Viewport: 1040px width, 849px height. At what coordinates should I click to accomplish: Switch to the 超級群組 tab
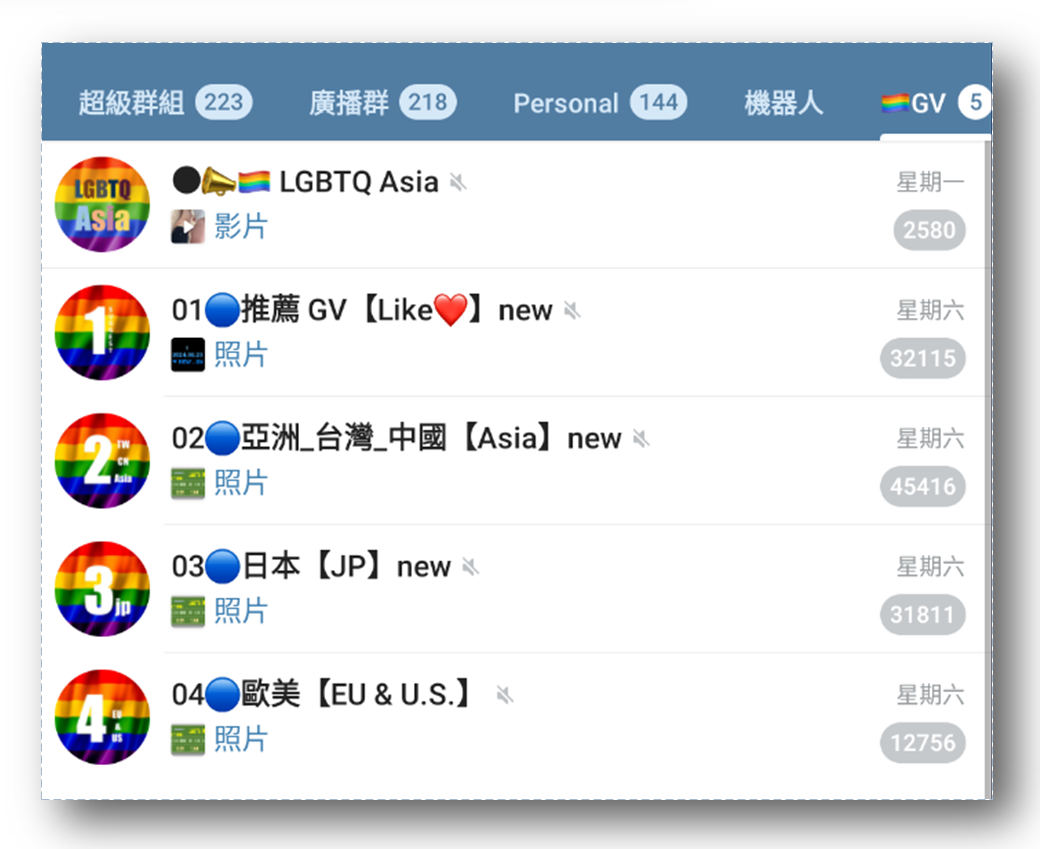pyautogui.click(x=165, y=103)
